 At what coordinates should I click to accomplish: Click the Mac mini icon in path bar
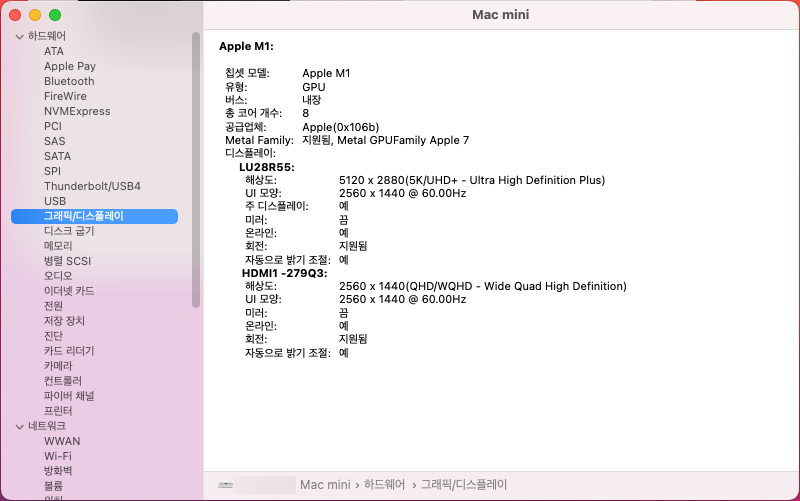(226, 485)
